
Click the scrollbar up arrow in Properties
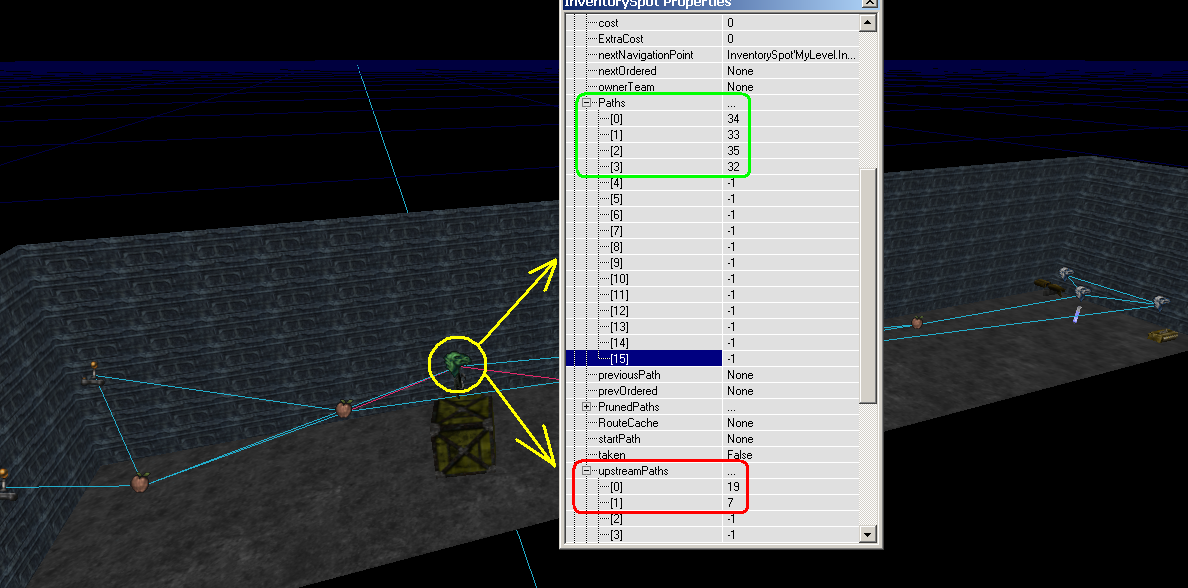click(x=868, y=23)
